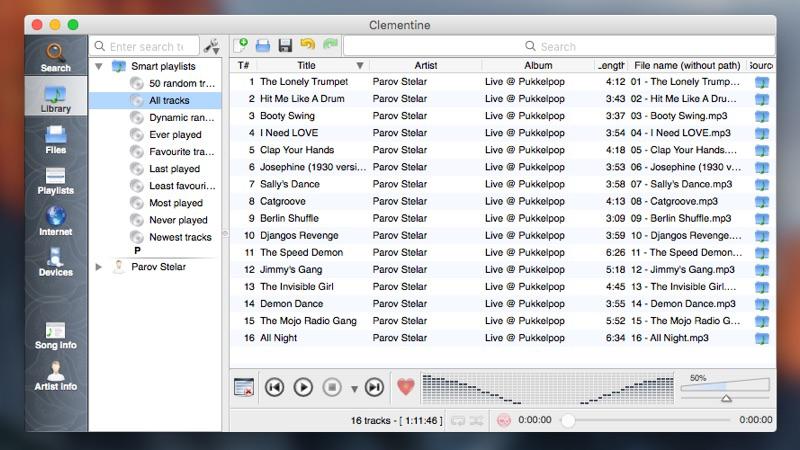Open the Devices sidebar tab

coord(55,262)
